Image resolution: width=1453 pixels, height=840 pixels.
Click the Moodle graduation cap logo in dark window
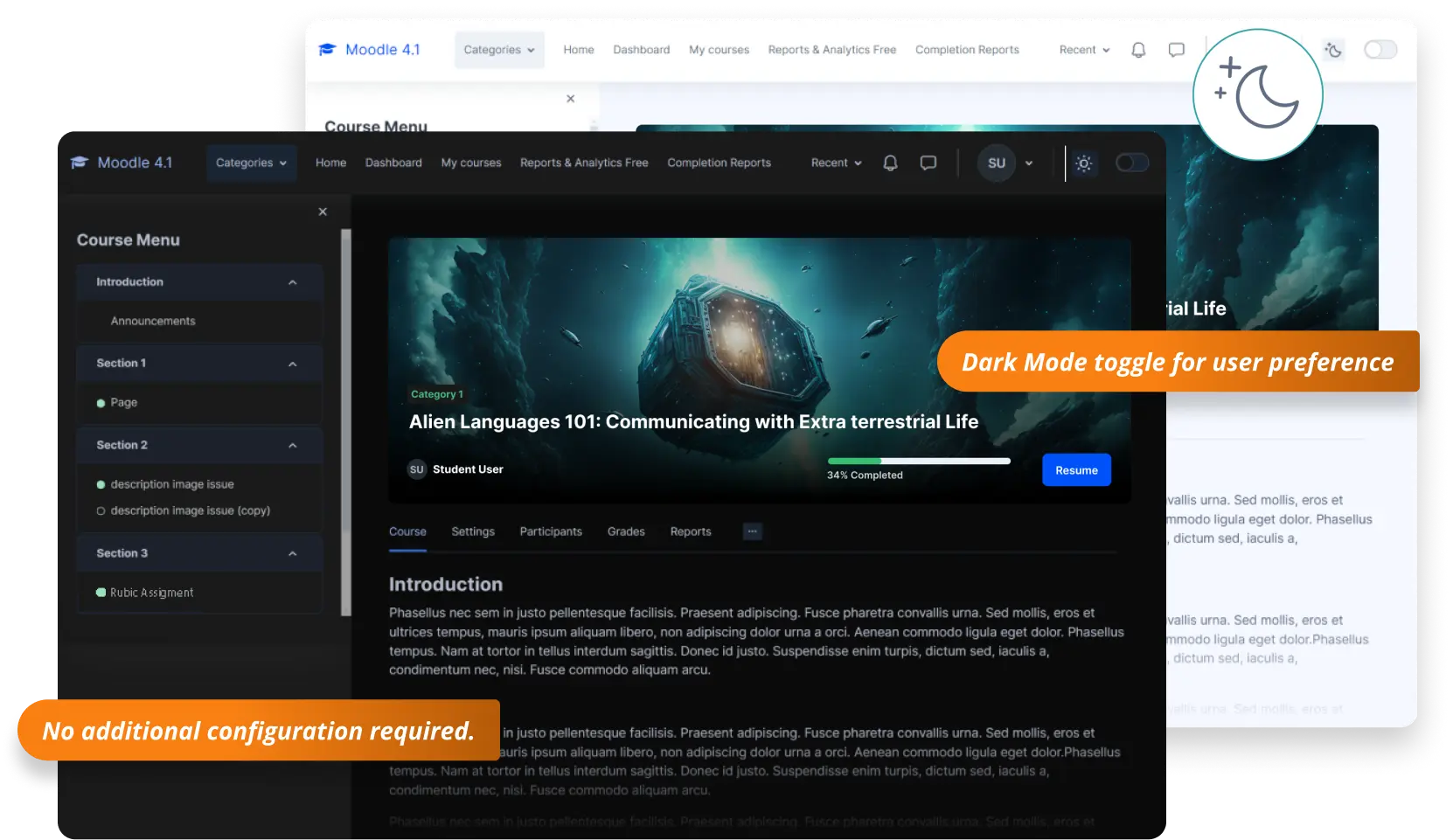80,163
